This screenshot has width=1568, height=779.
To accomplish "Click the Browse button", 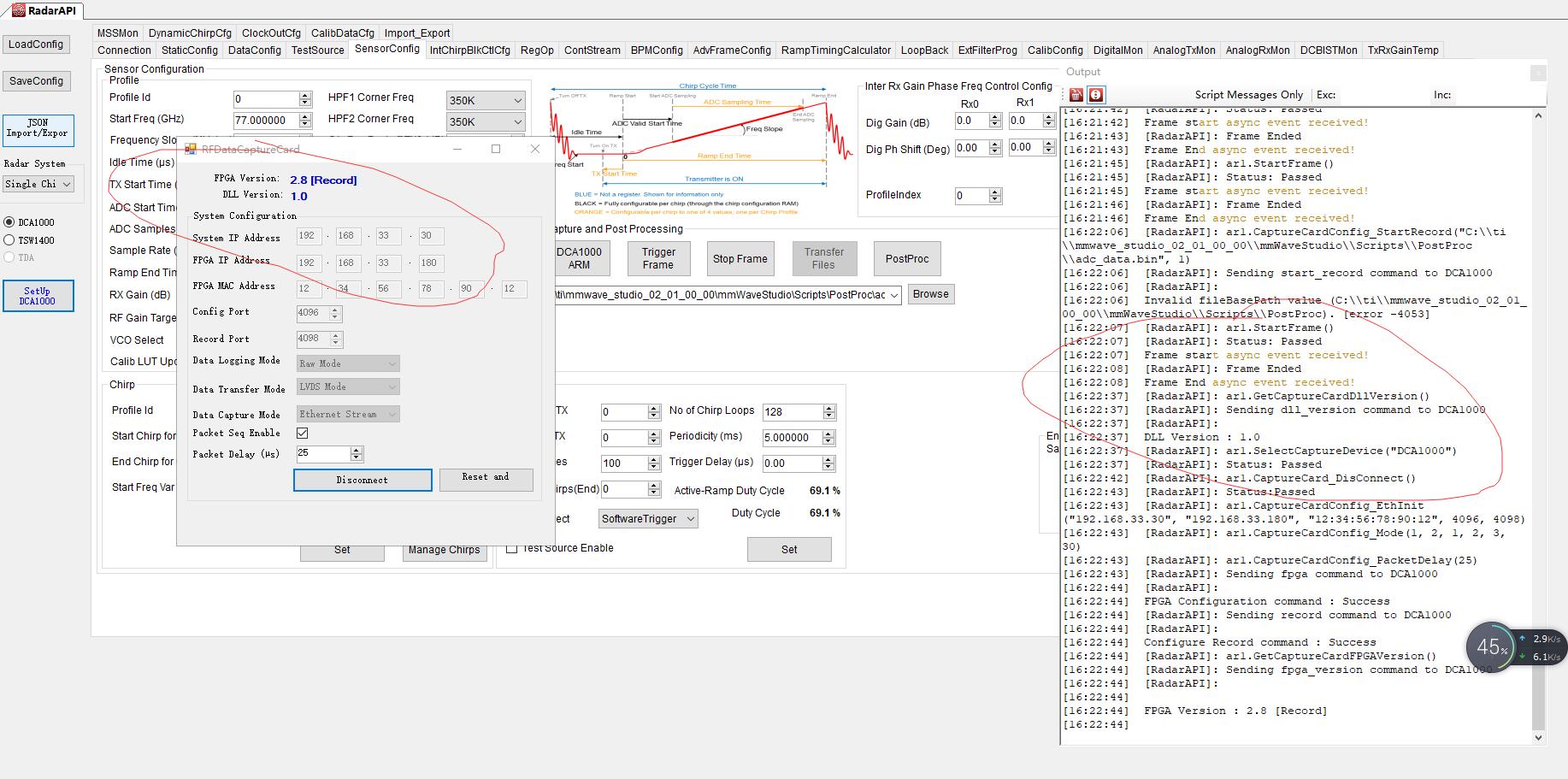I will pyautogui.click(x=931, y=294).
